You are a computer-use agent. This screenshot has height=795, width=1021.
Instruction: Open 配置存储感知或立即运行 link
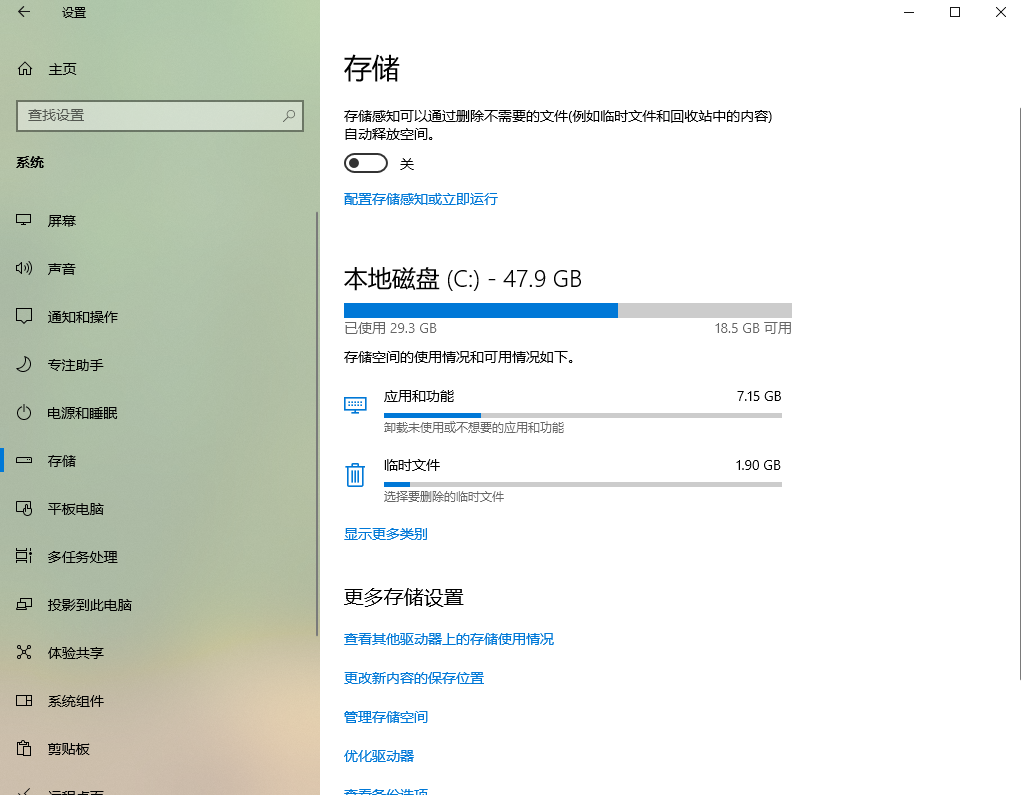pos(421,199)
